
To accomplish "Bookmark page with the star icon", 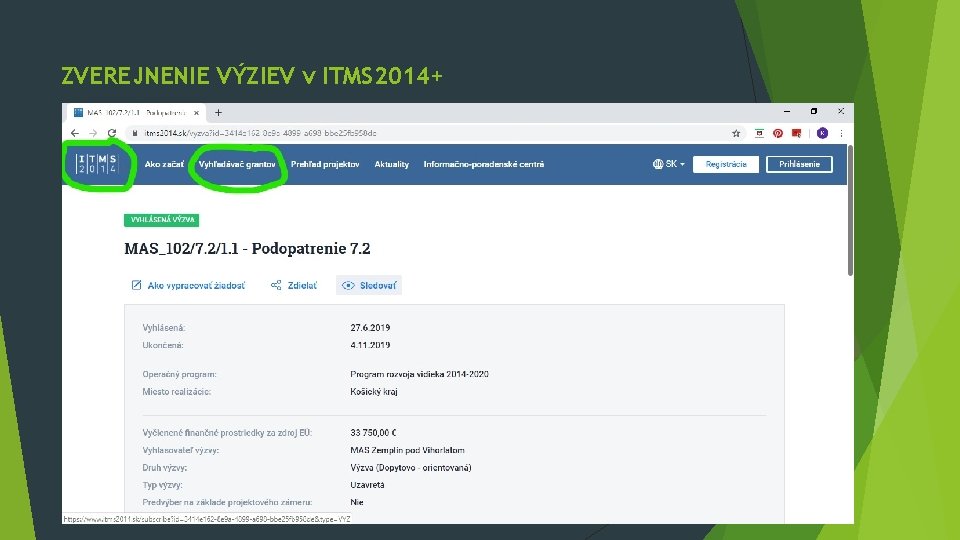I will click(x=736, y=133).
